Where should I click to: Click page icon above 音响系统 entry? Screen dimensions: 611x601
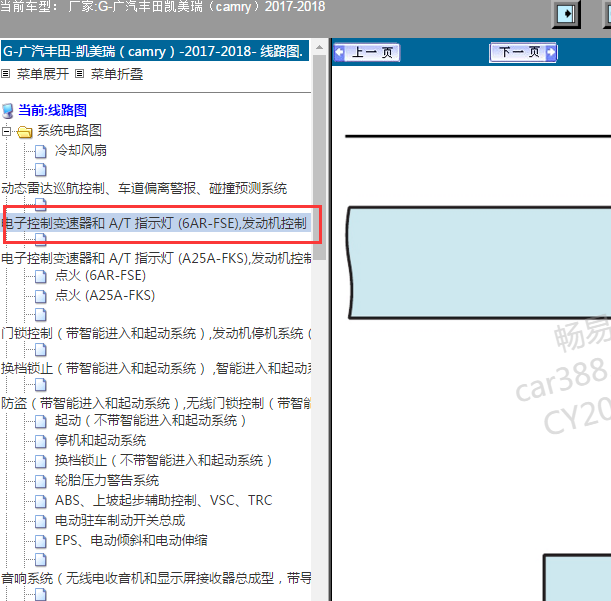point(41,560)
